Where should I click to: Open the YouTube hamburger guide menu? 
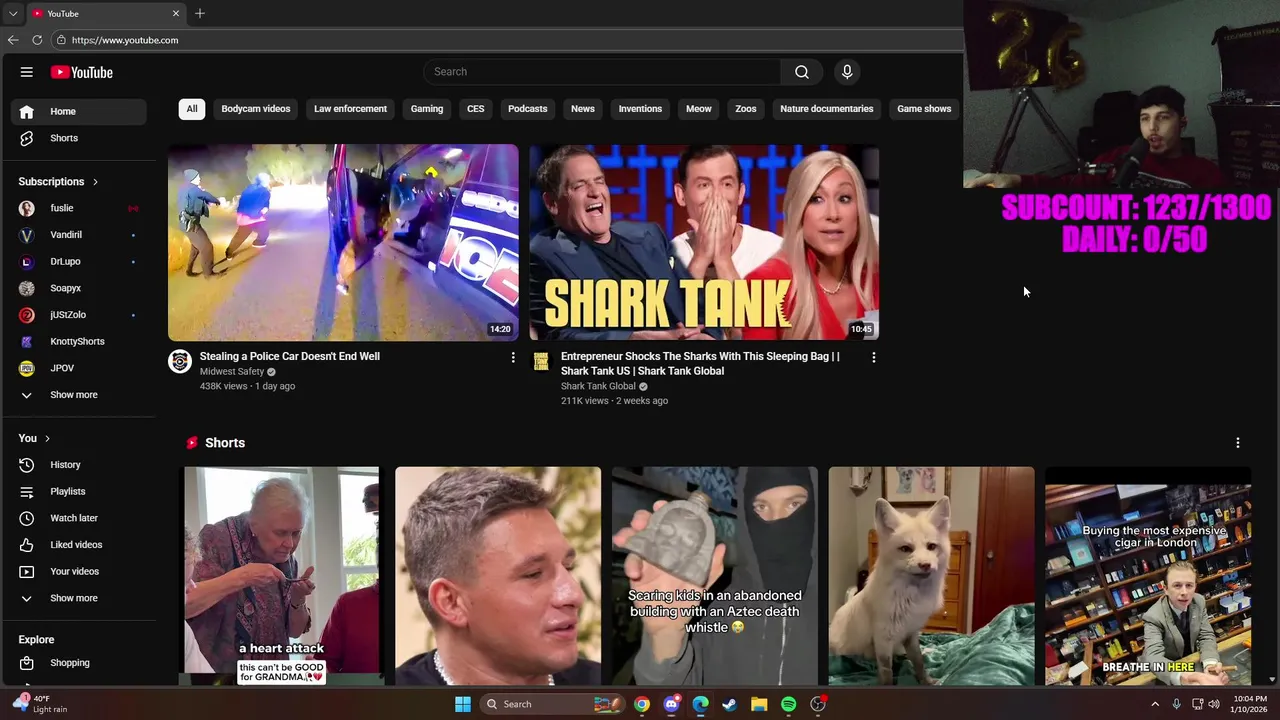27,72
